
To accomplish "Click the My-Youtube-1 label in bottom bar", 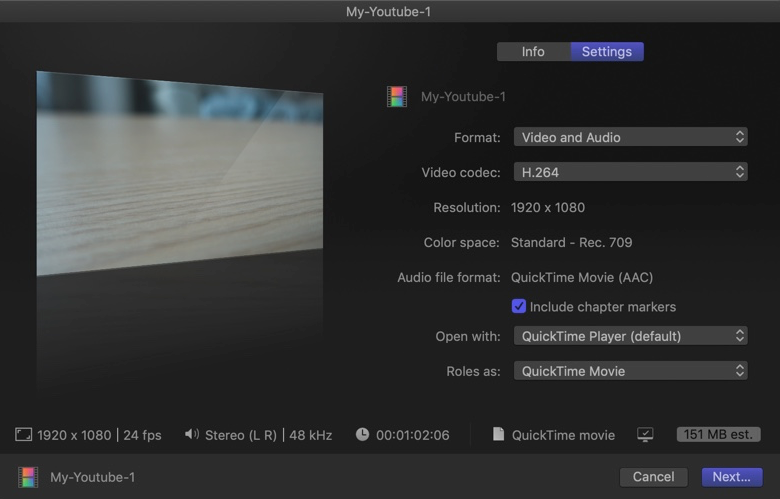I will (93, 477).
